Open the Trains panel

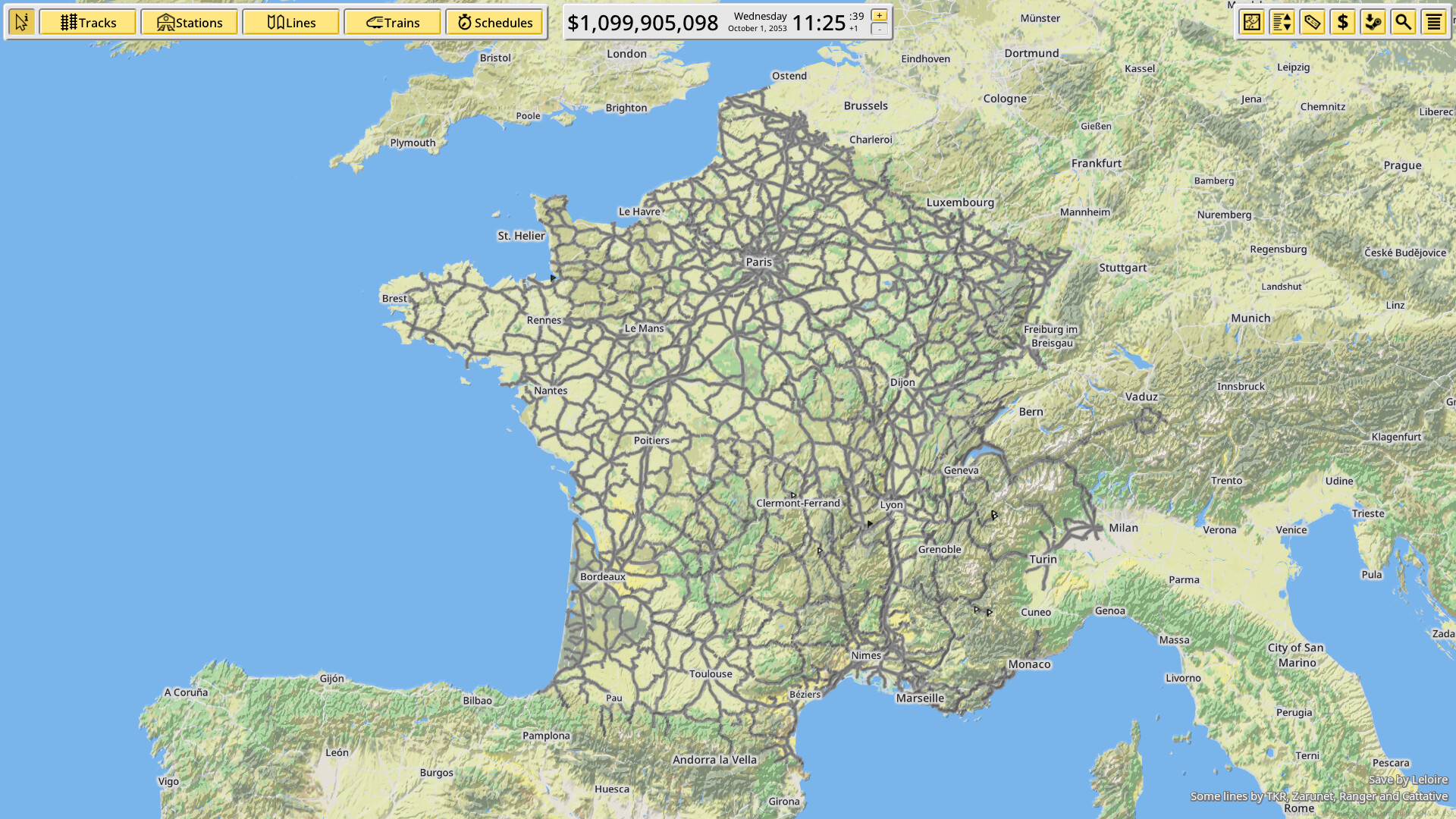(392, 22)
